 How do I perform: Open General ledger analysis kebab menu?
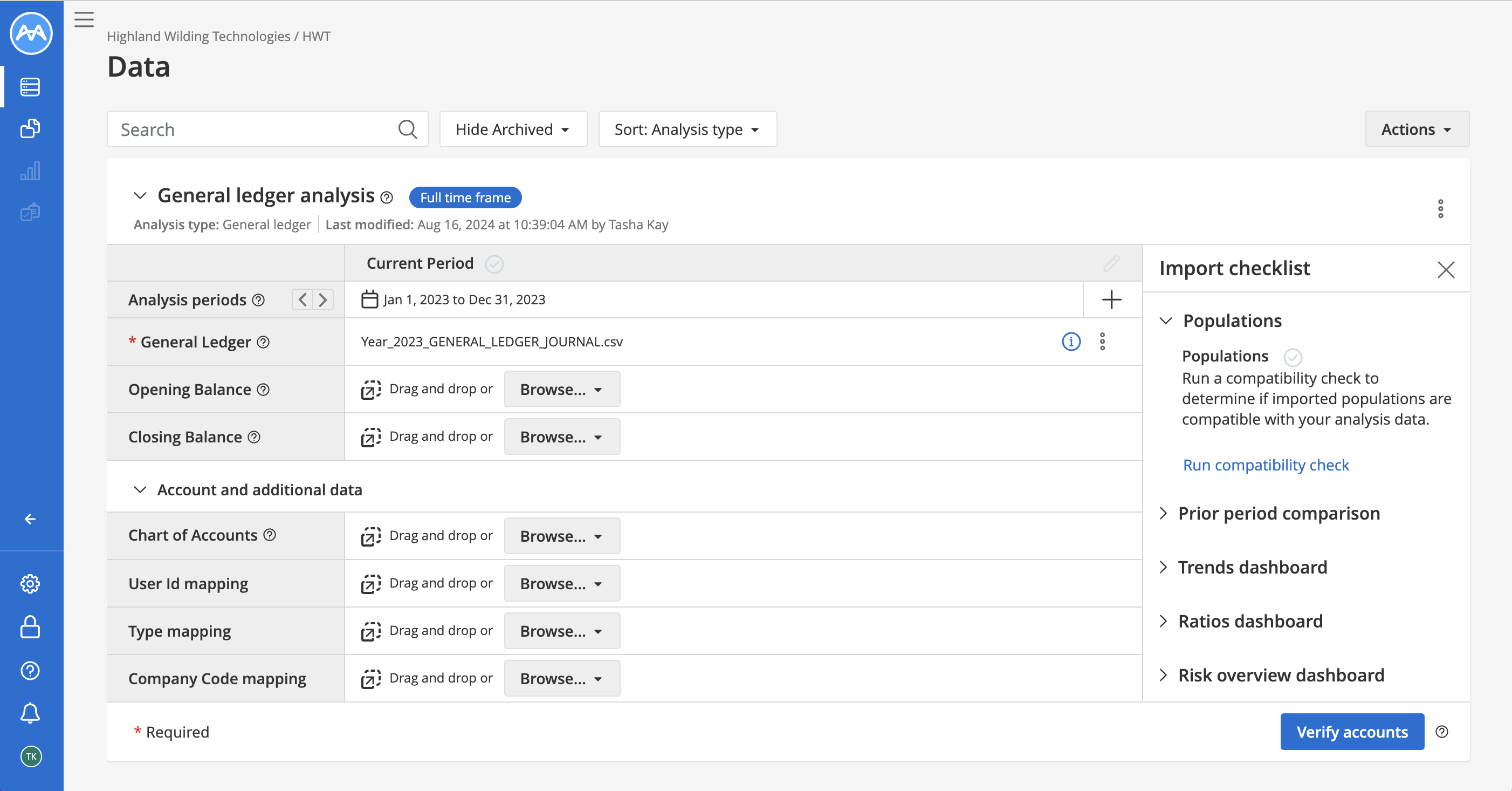point(1440,208)
